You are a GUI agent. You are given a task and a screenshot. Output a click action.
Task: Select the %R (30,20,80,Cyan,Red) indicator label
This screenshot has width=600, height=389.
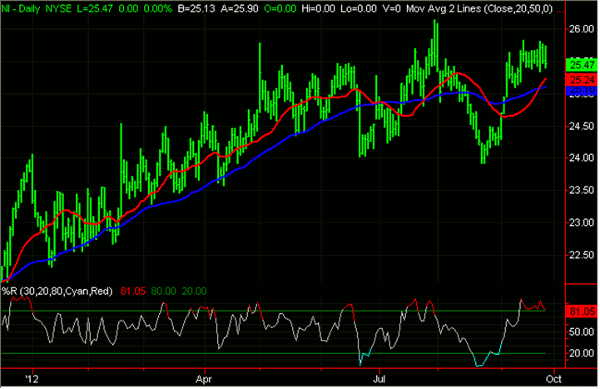(x=57, y=291)
